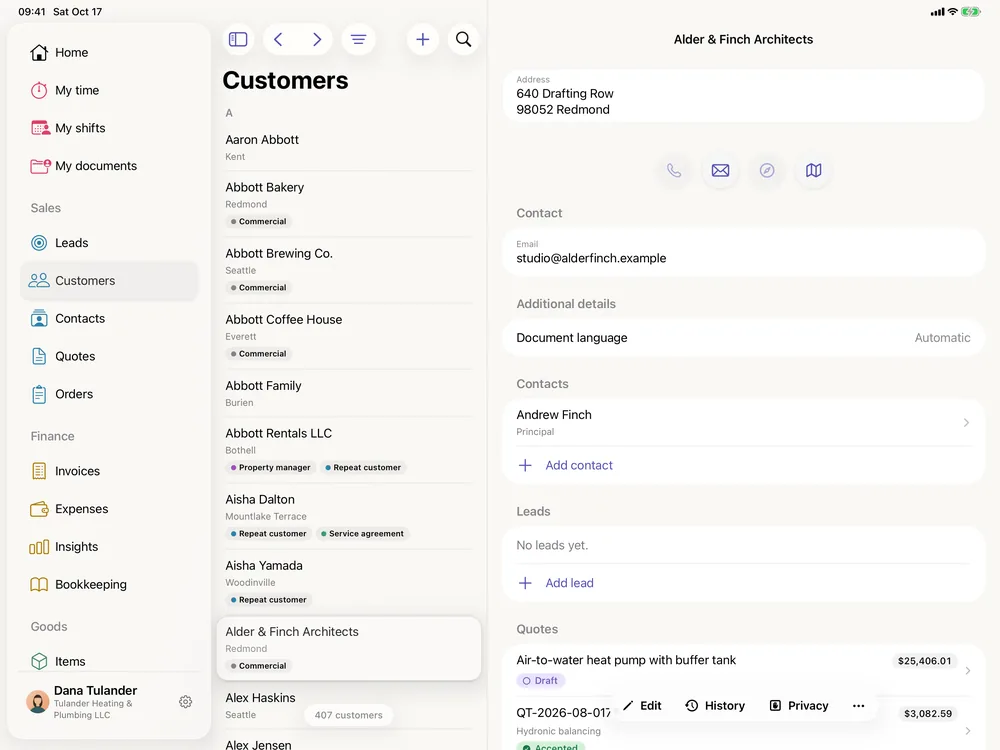Image resolution: width=1000 pixels, height=750 pixels.
Task: Open Items under Goods
Action: pos(110,661)
